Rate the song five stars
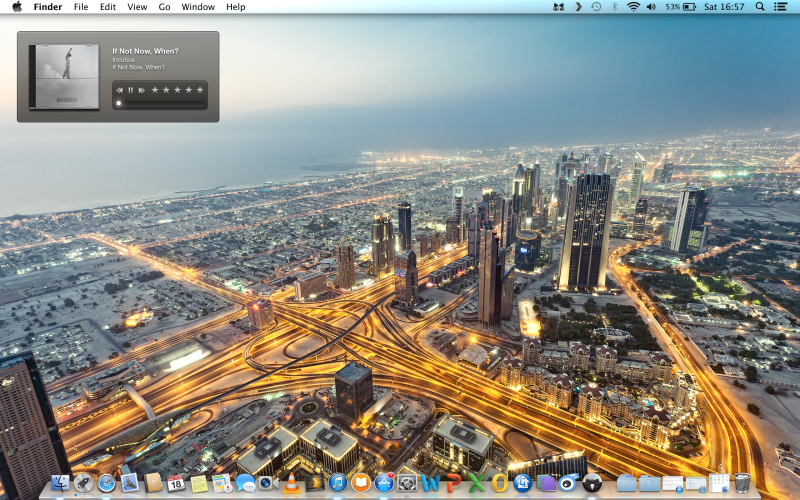Screen dimensions: 800x500 point(200,90)
